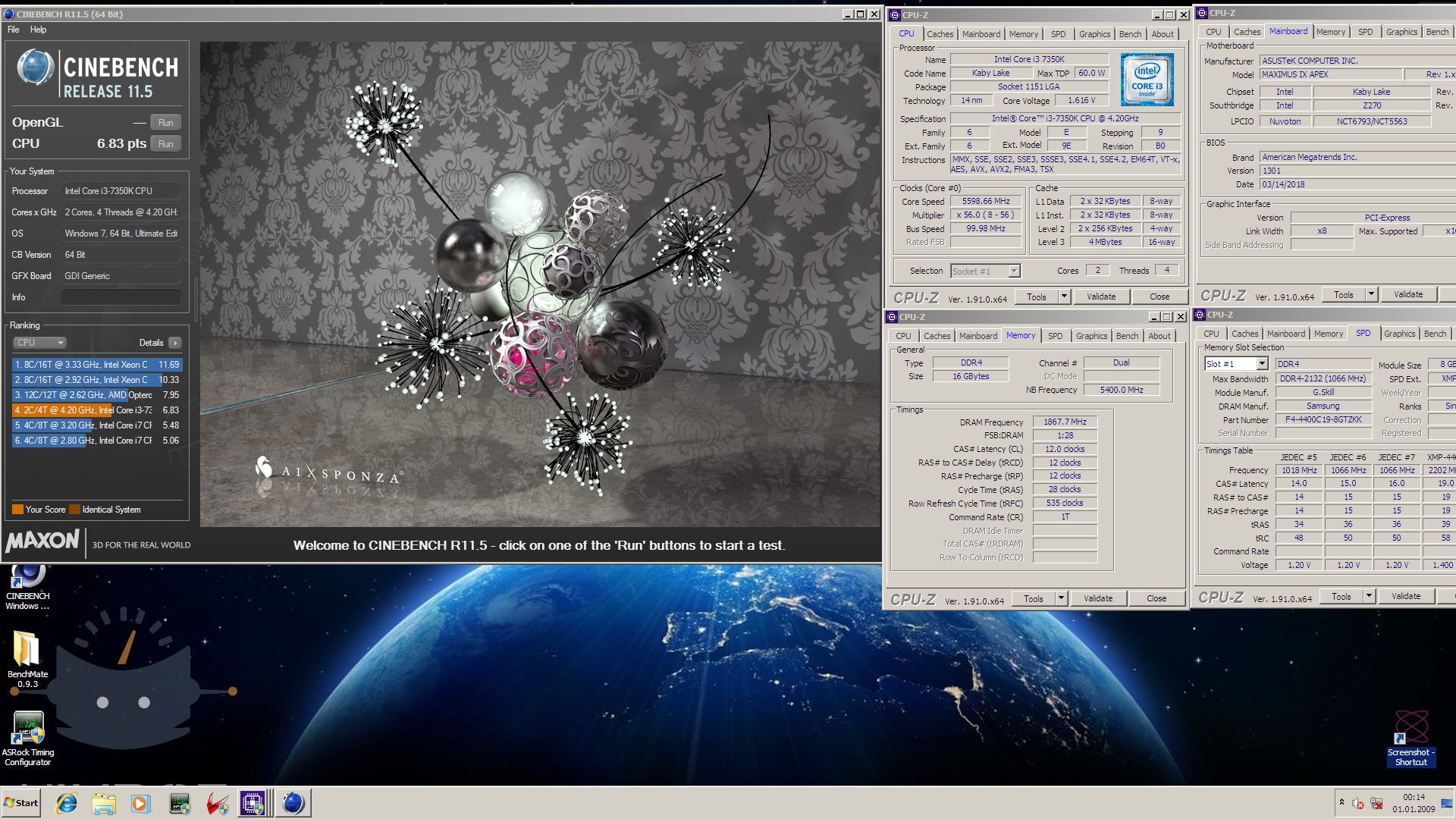This screenshot has height=819, width=1456.
Task: Open the Help menu in Cinebench
Action: (39, 30)
